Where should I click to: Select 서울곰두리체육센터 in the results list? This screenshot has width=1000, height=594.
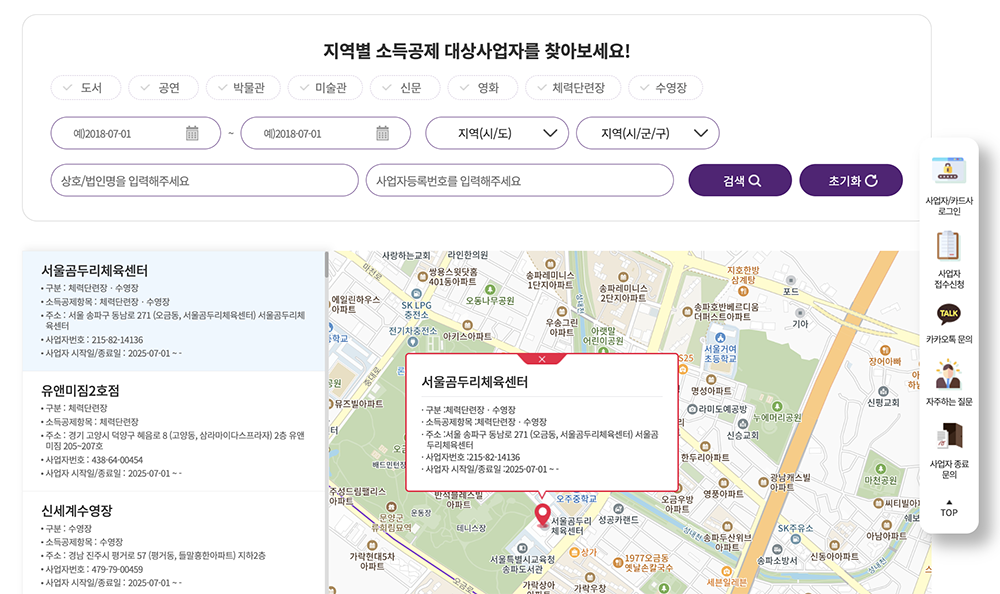[173, 311]
